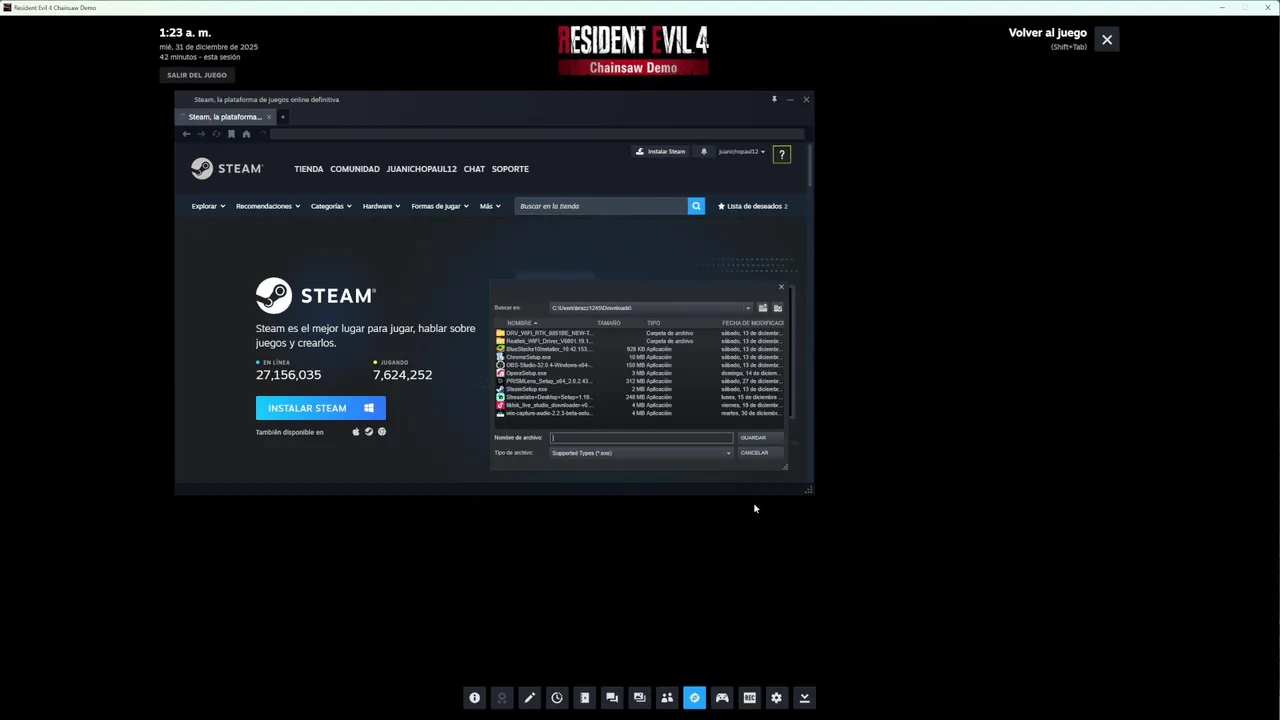Go up one folder icon in file dialog
This screenshot has width=1280, height=720.
[762, 308]
